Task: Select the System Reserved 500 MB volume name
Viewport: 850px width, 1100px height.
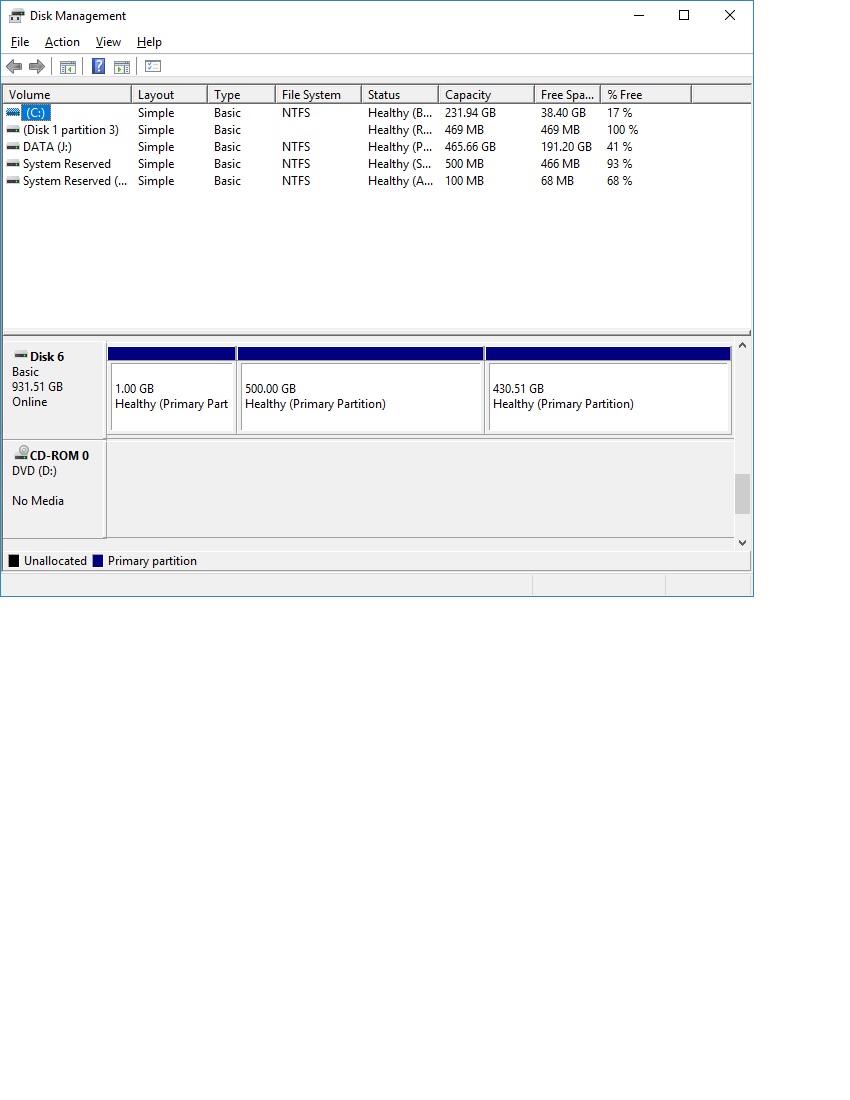Action: click(x=67, y=163)
